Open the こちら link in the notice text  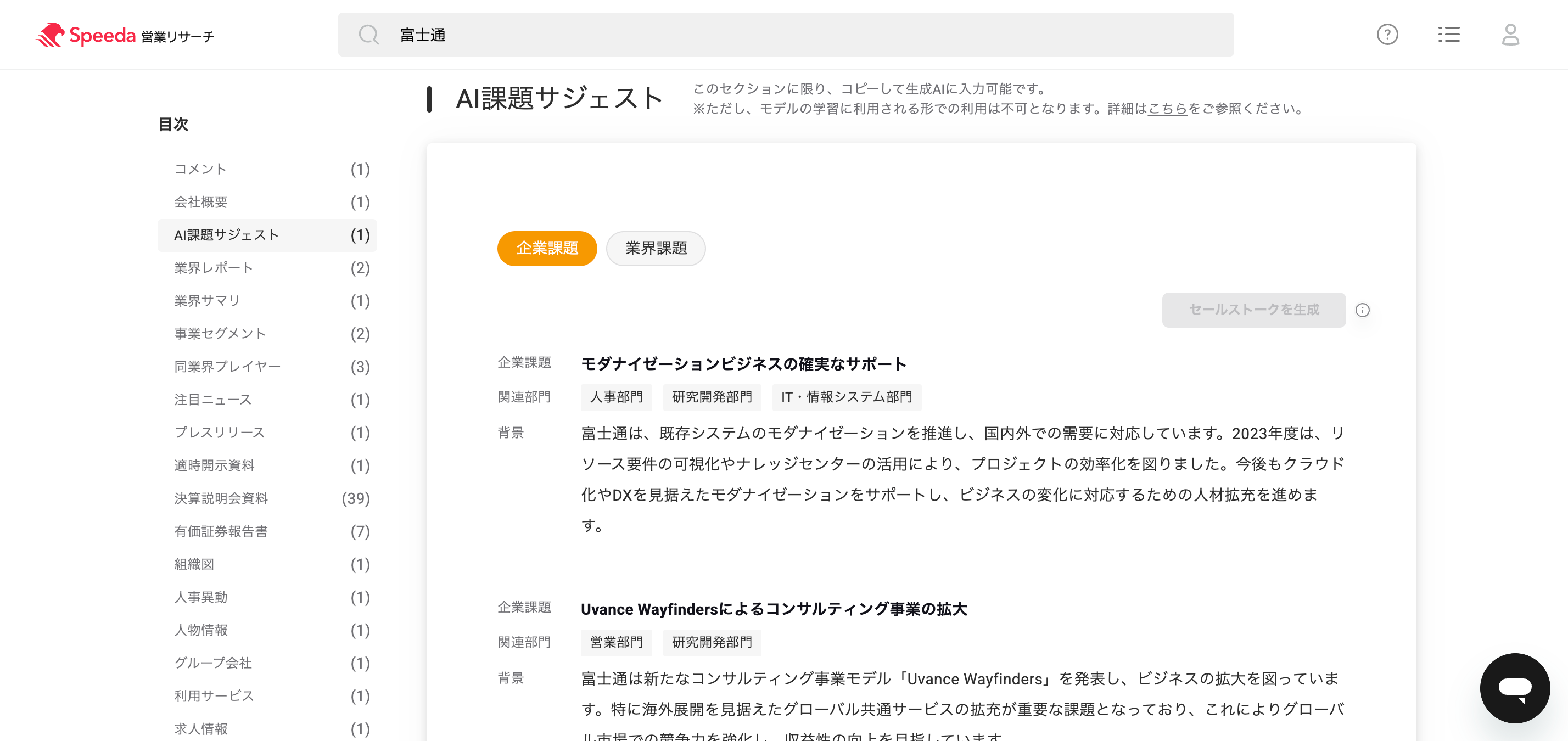pyautogui.click(x=1167, y=110)
